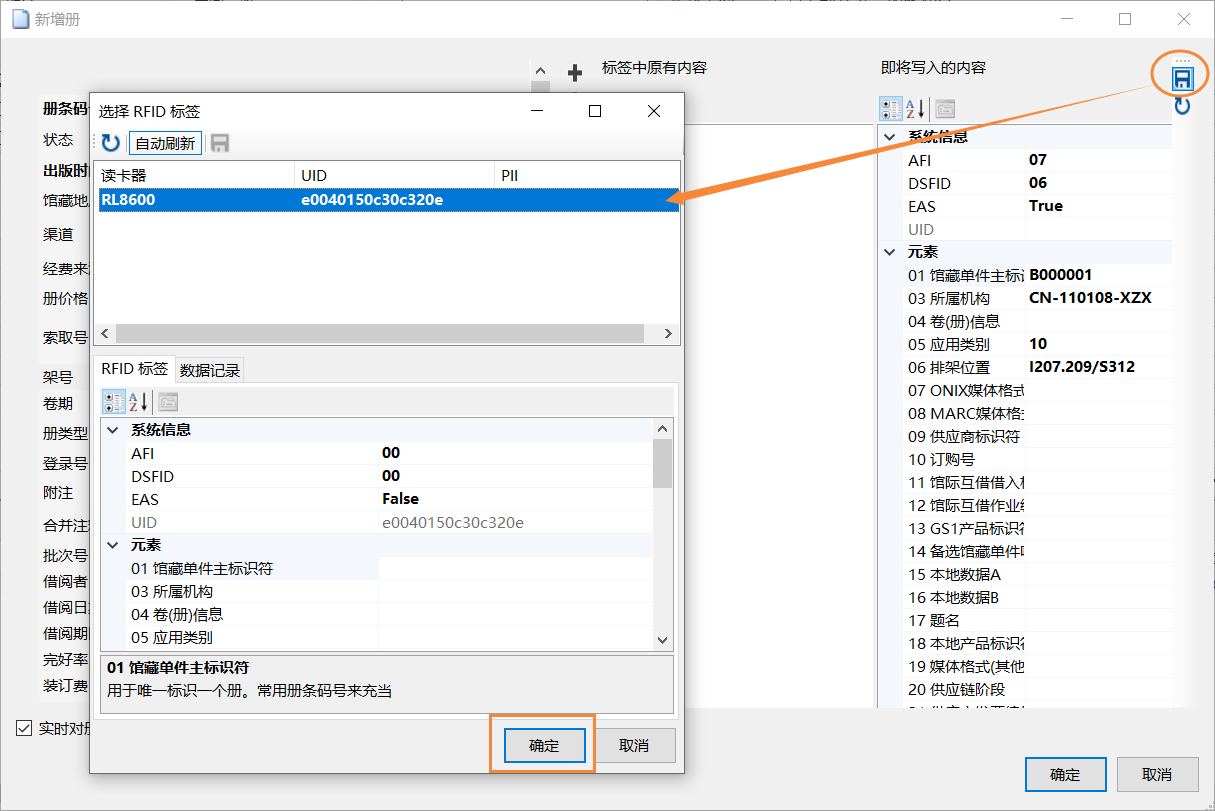The height and width of the screenshot is (811, 1215).
Task: Toggle the 实时对比 checkbox
Action: click(25, 728)
